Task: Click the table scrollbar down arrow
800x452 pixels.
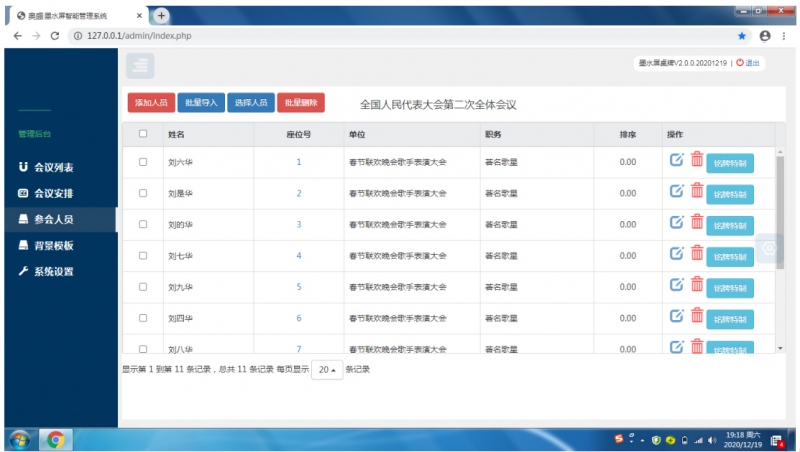Action: (780, 348)
